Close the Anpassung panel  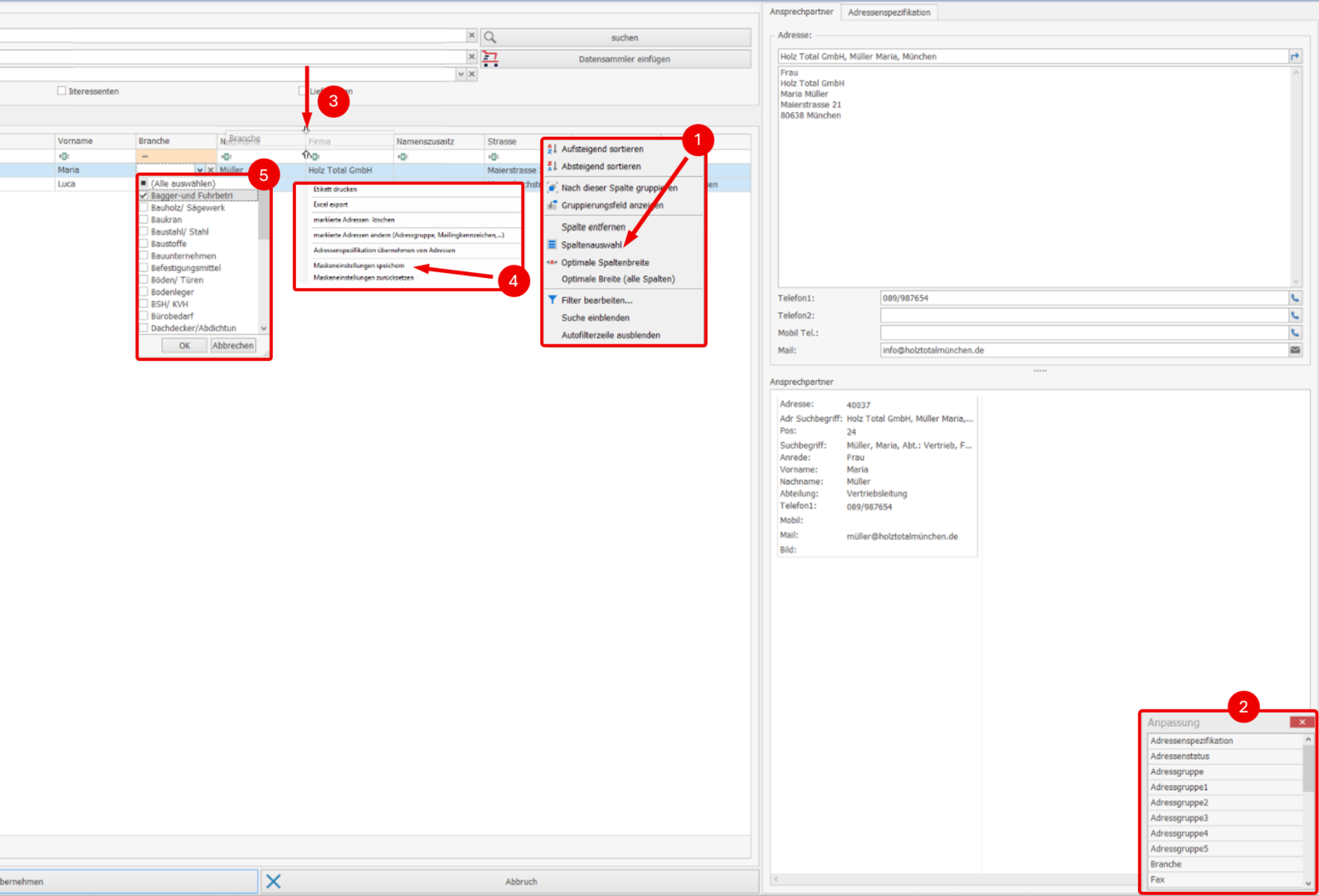click(x=1302, y=722)
